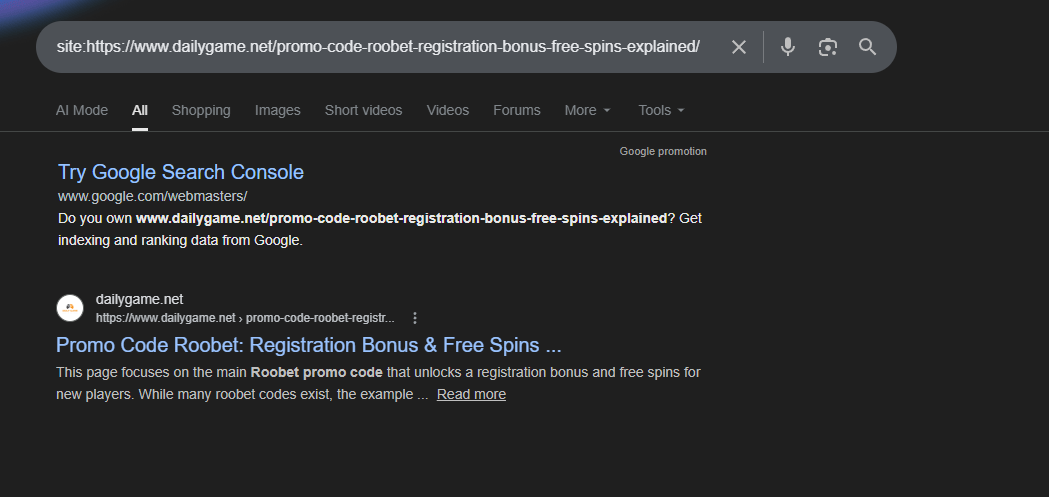Switch to AI Mode tab

click(82, 110)
